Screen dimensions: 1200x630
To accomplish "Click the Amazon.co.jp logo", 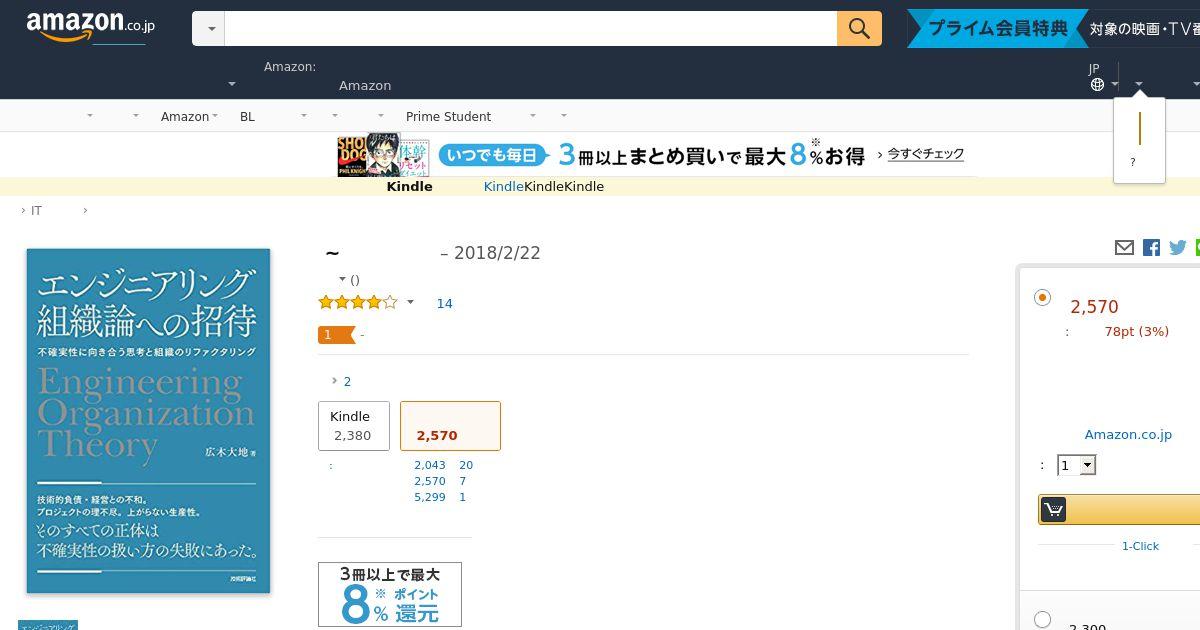I will [x=90, y=27].
